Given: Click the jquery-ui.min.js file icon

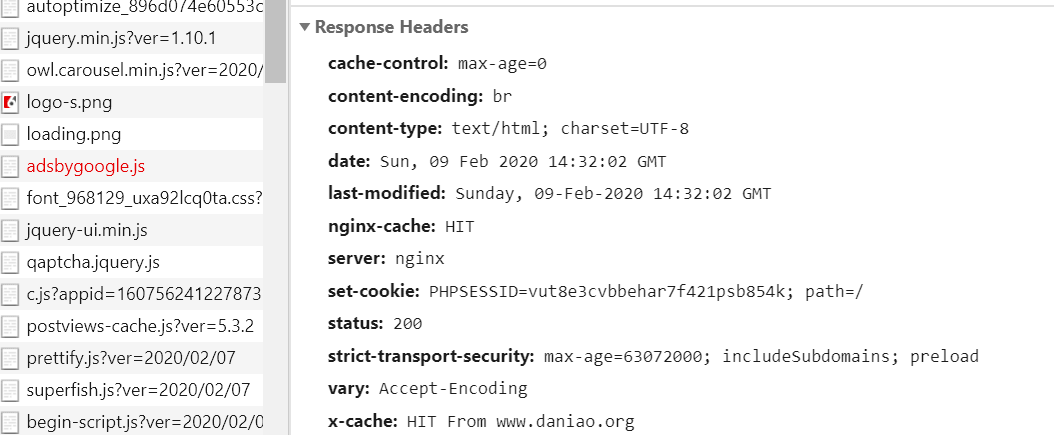Looking at the screenshot, I should pyautogui.click(x=10, y=231).
